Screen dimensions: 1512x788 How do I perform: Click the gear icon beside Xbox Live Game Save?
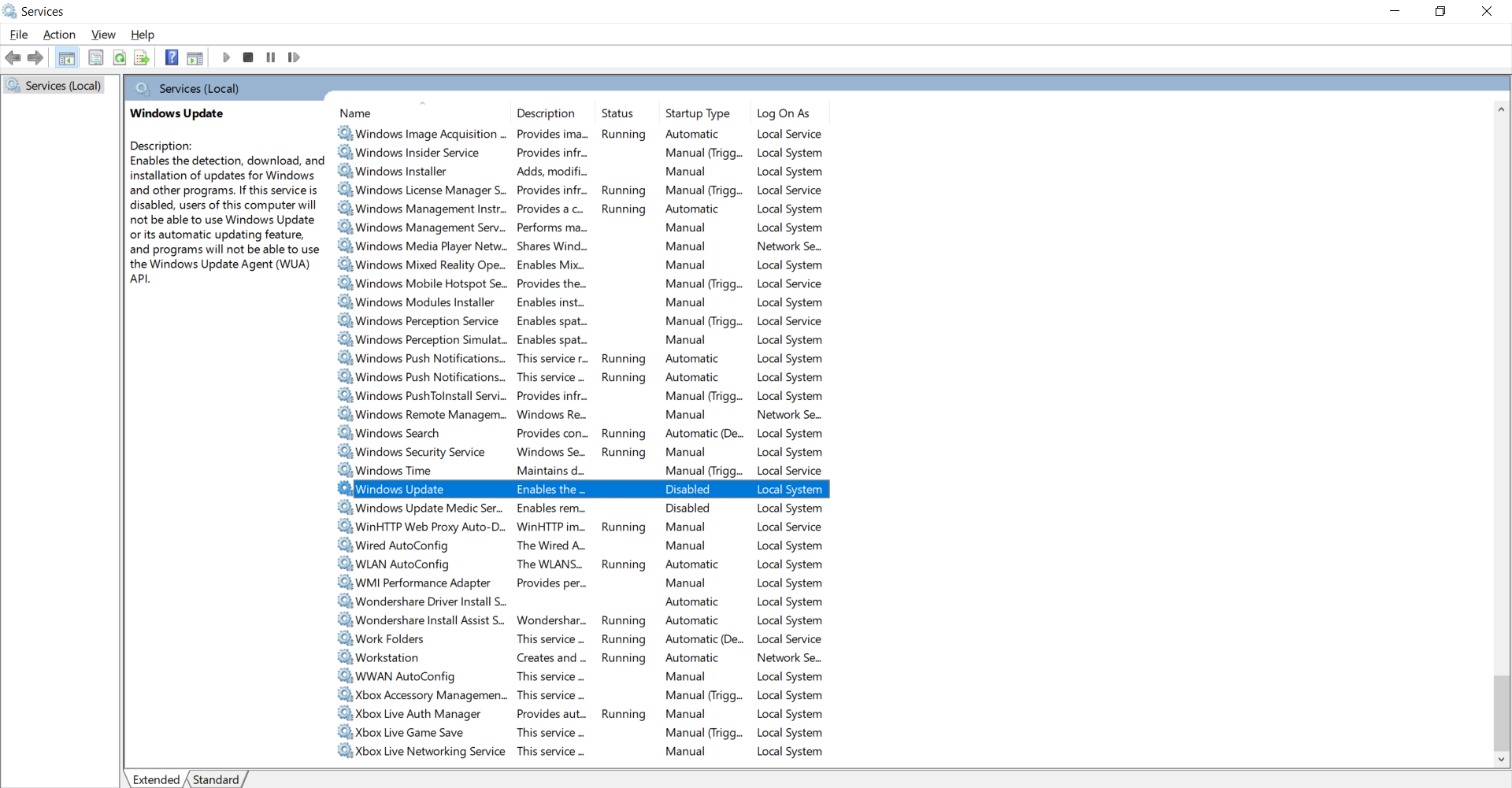click(x=345, y=732)
